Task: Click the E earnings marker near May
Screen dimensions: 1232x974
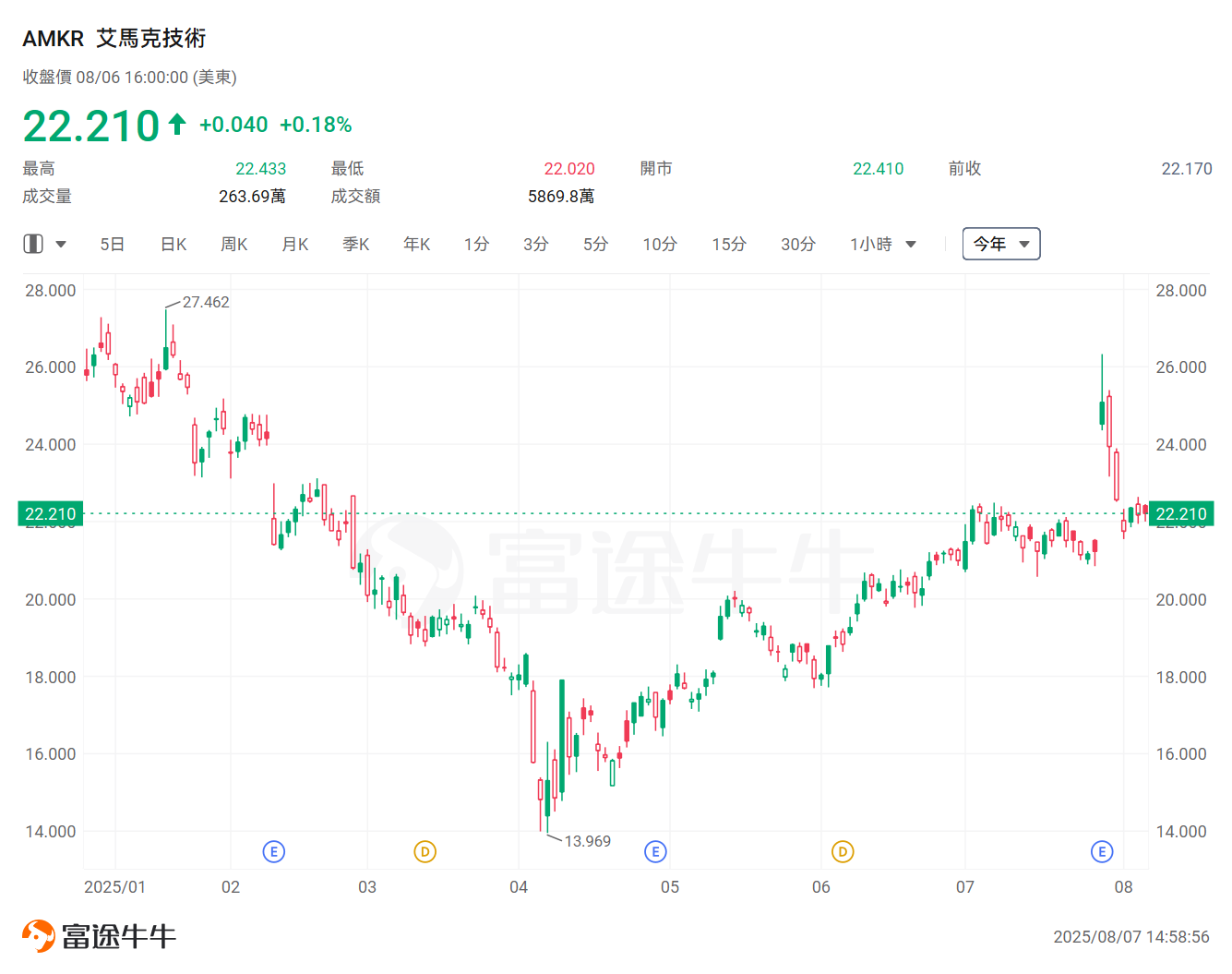Action: coord(655,851)
